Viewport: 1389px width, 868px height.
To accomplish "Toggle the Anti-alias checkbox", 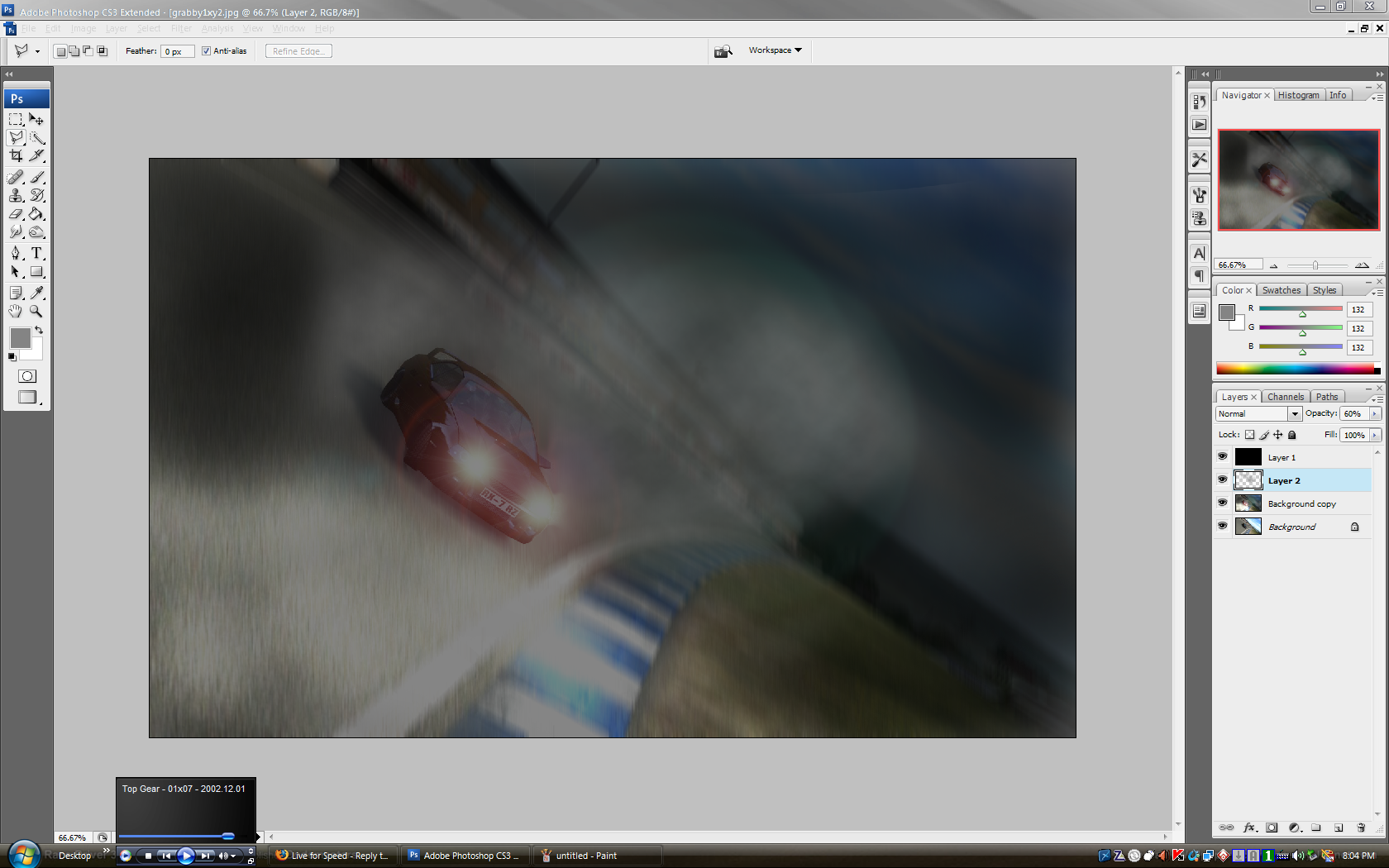I will point(206,51).
